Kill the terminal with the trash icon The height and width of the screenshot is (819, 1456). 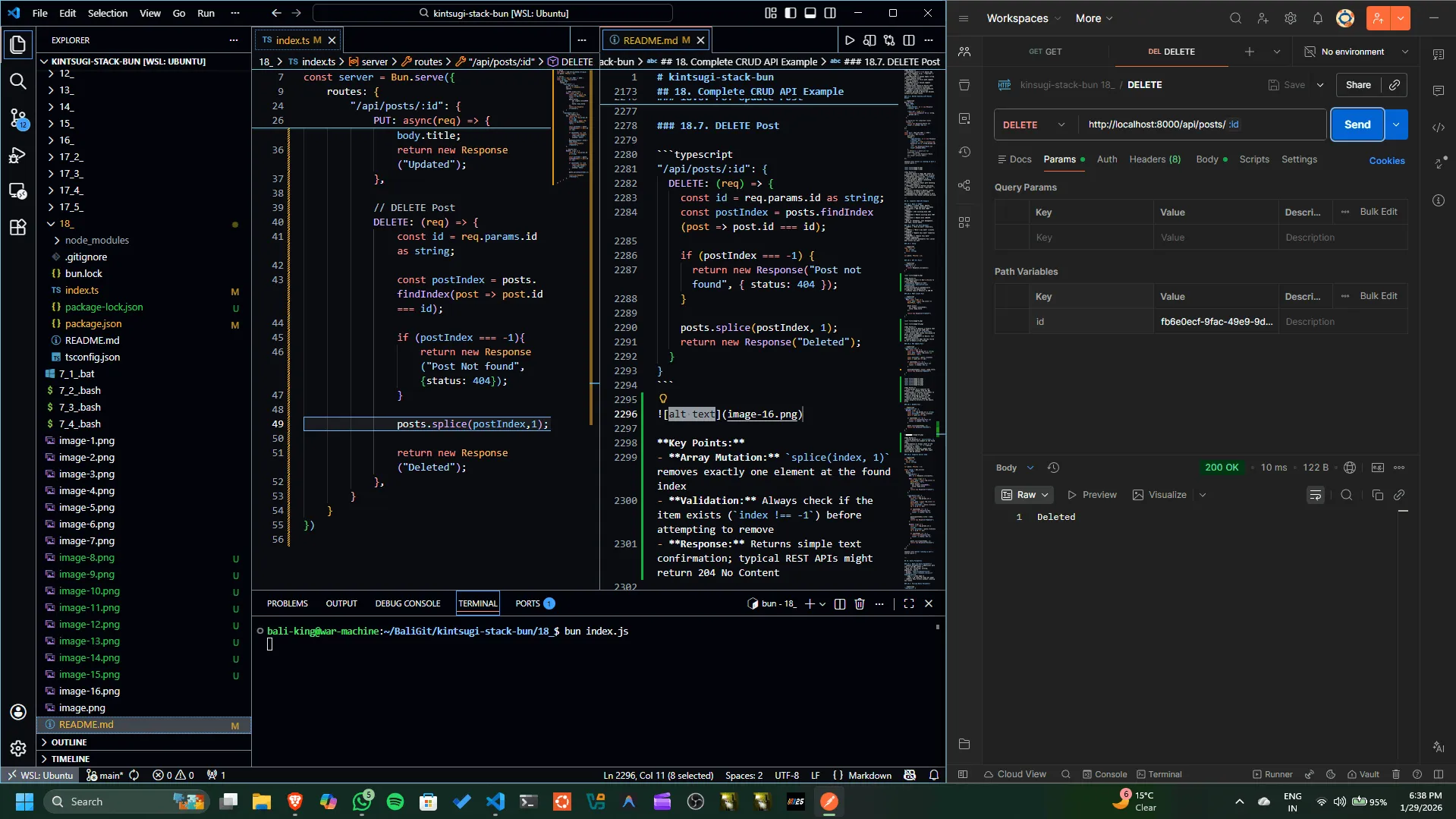coord(860,603)
